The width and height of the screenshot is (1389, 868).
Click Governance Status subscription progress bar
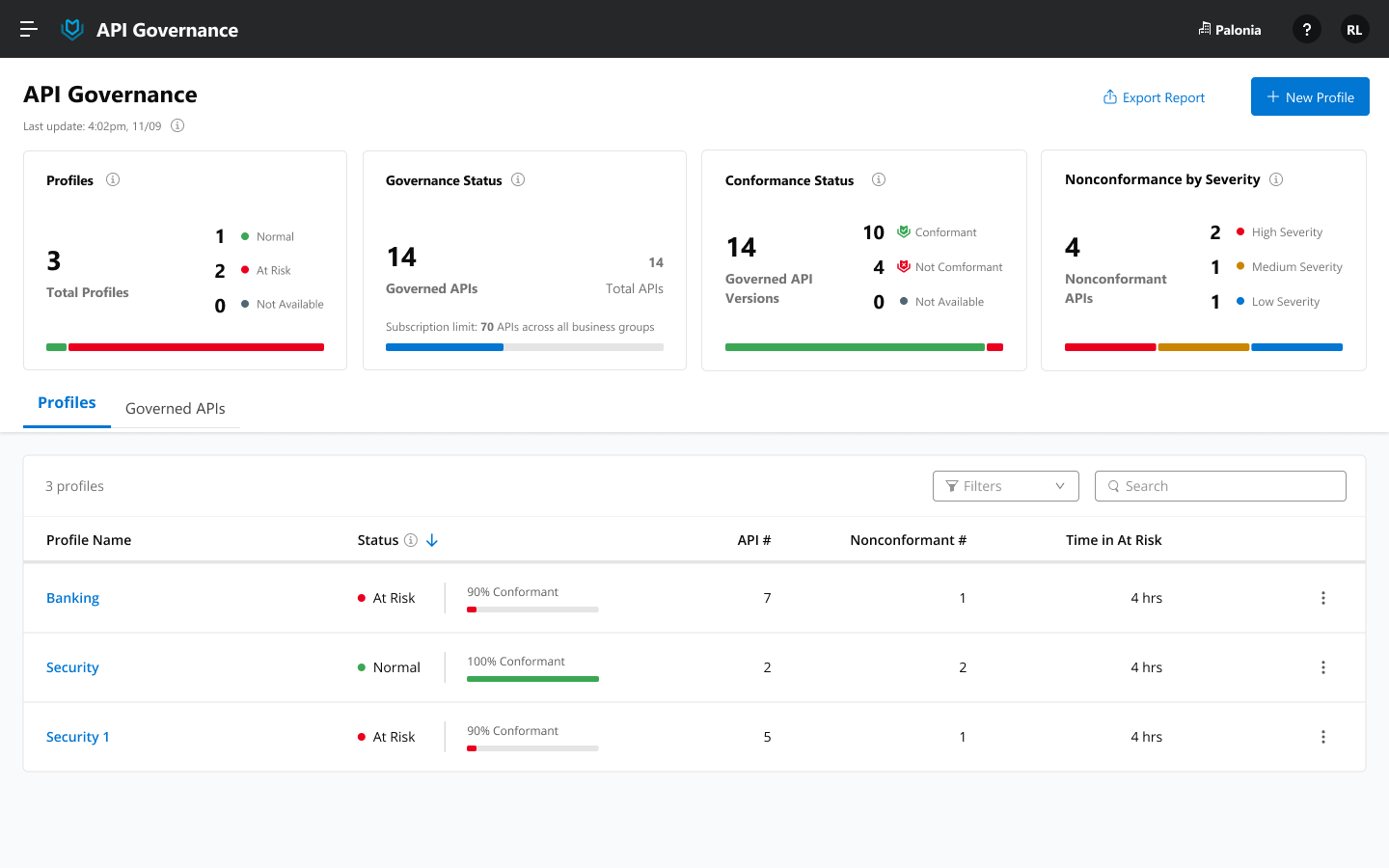pos(525,347)
